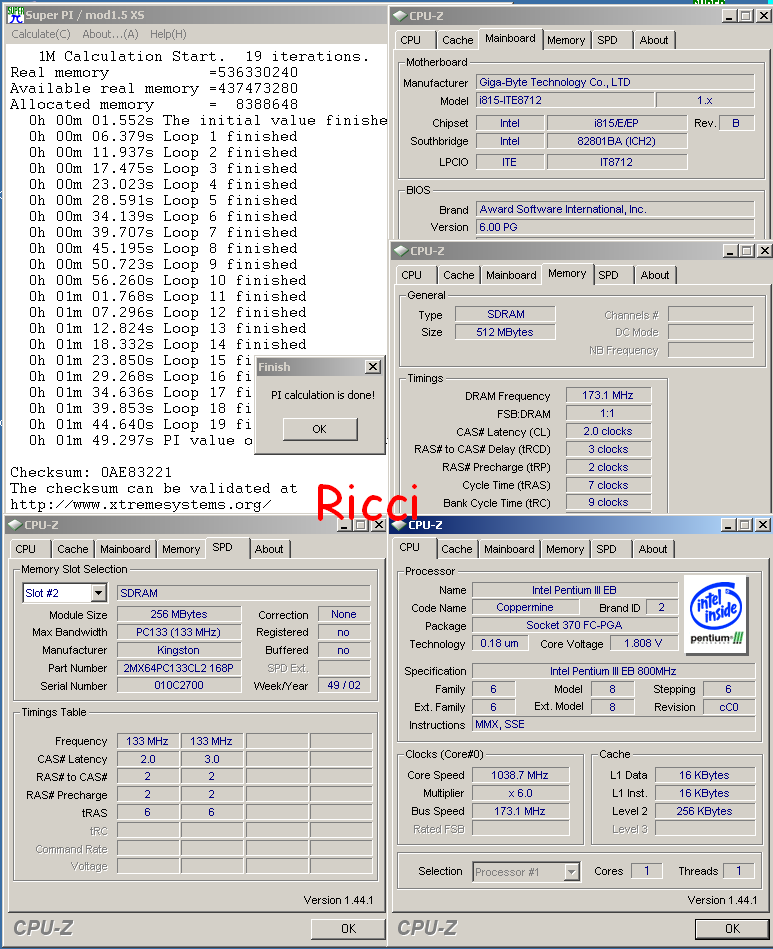Select Memory tab in bottom-right CPU-Z window

[x=565, y=549]
